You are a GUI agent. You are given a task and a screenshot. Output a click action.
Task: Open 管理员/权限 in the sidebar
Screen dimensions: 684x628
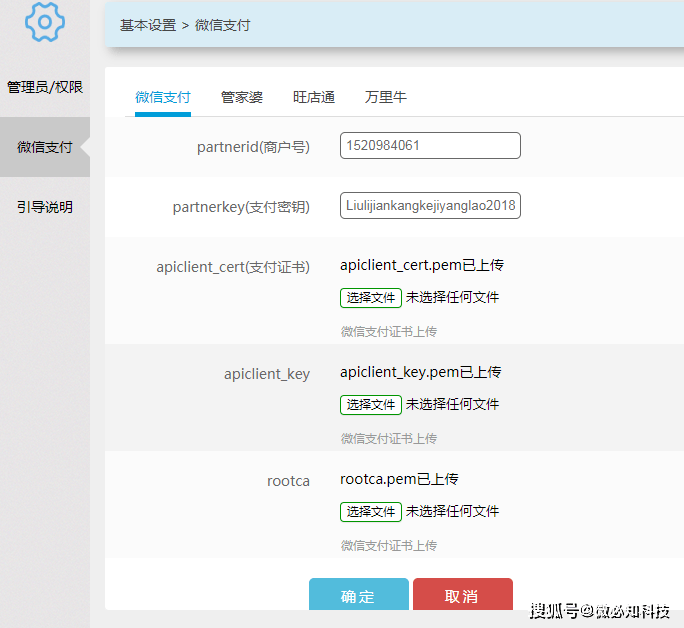(x=45, y=87)
